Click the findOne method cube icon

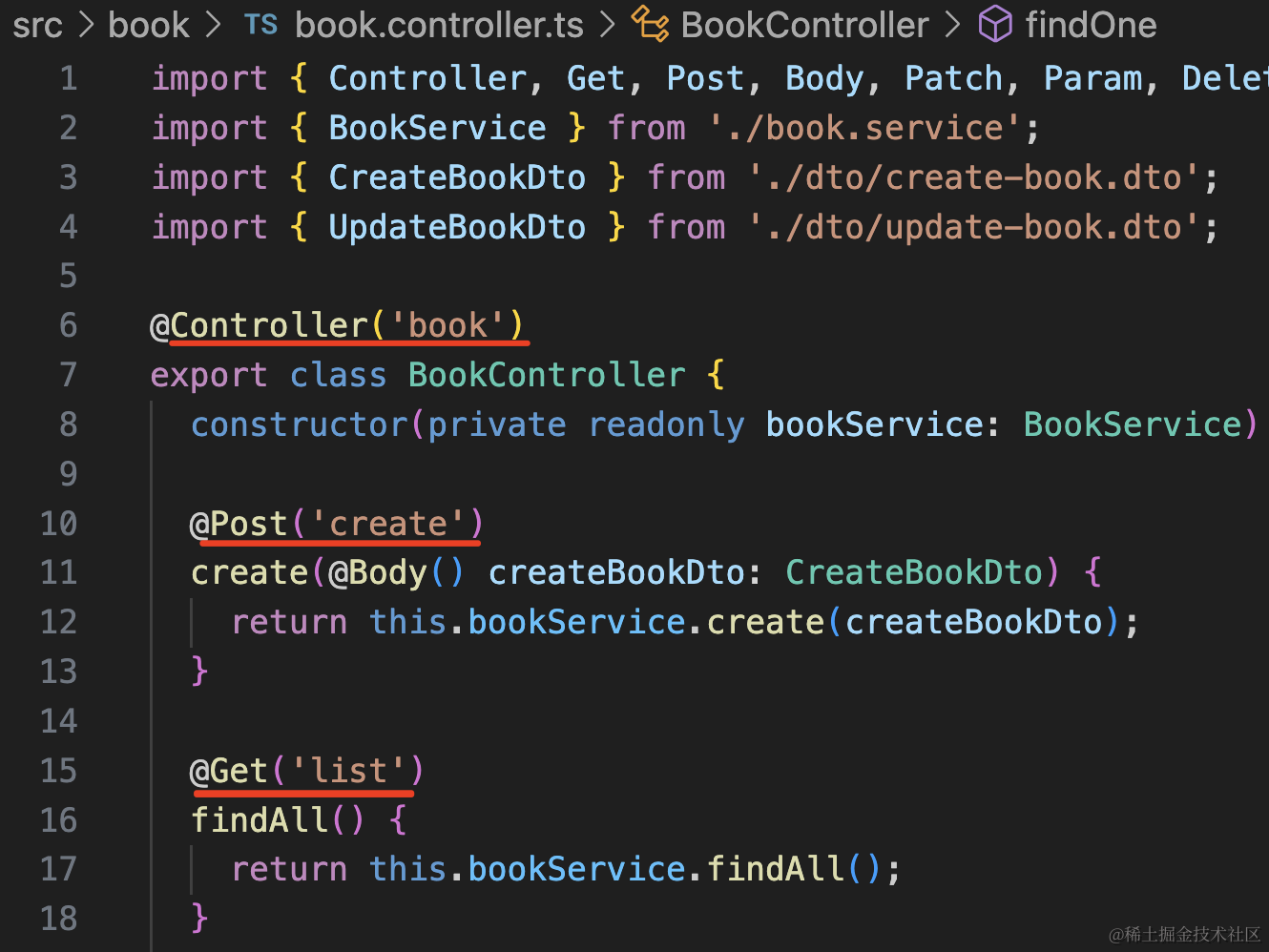[x=995, y=25]
